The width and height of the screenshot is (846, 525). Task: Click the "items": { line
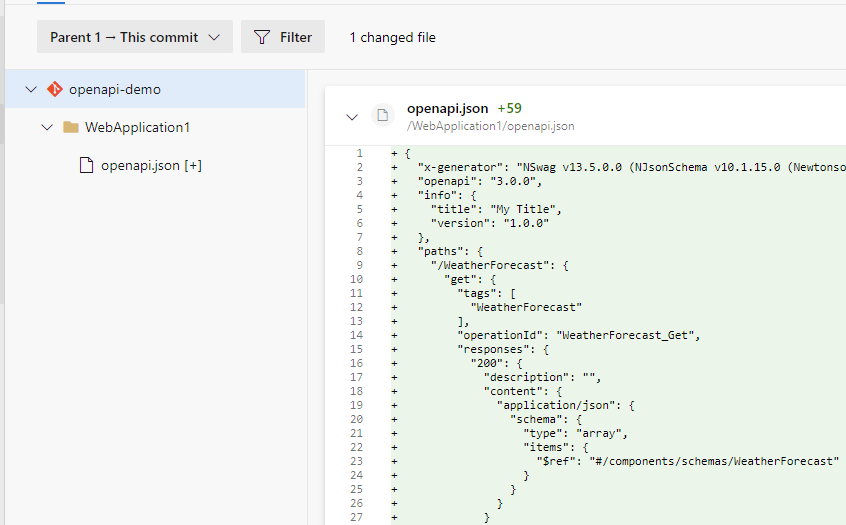555,448
